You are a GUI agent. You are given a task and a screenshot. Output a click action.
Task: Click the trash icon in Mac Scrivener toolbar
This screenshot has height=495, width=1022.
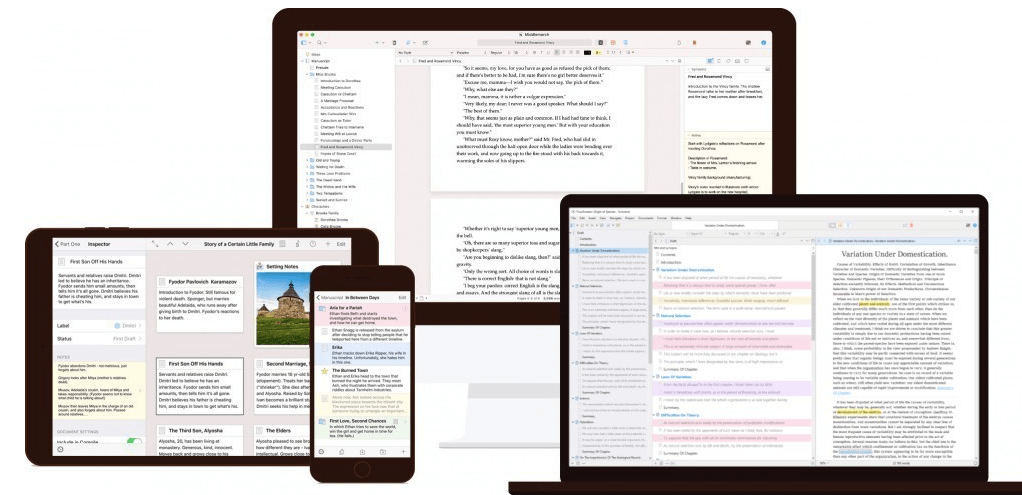click(394, 42)
